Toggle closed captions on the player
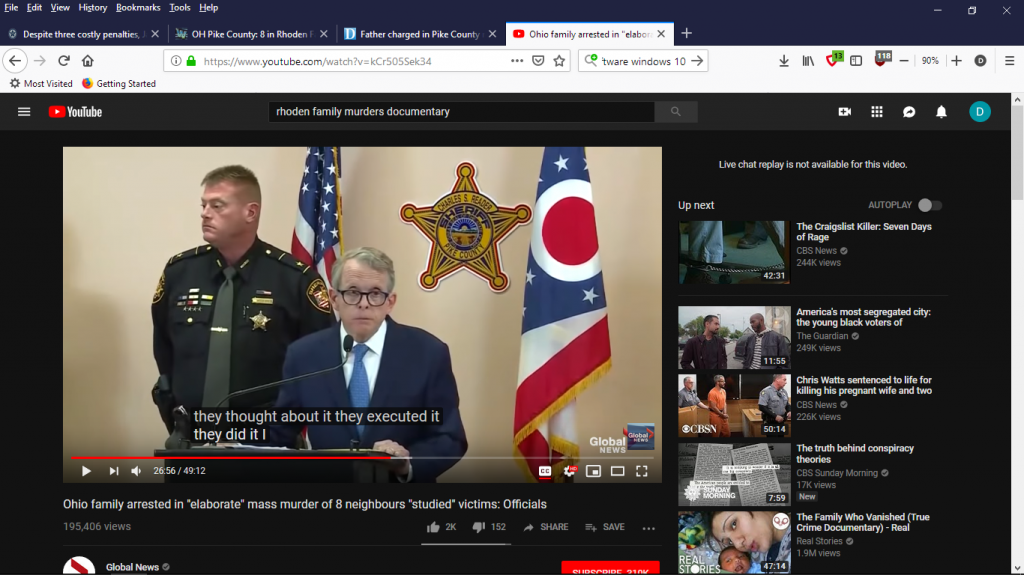The height and width of the screenshot is (575, 1024). pos(545,470)
